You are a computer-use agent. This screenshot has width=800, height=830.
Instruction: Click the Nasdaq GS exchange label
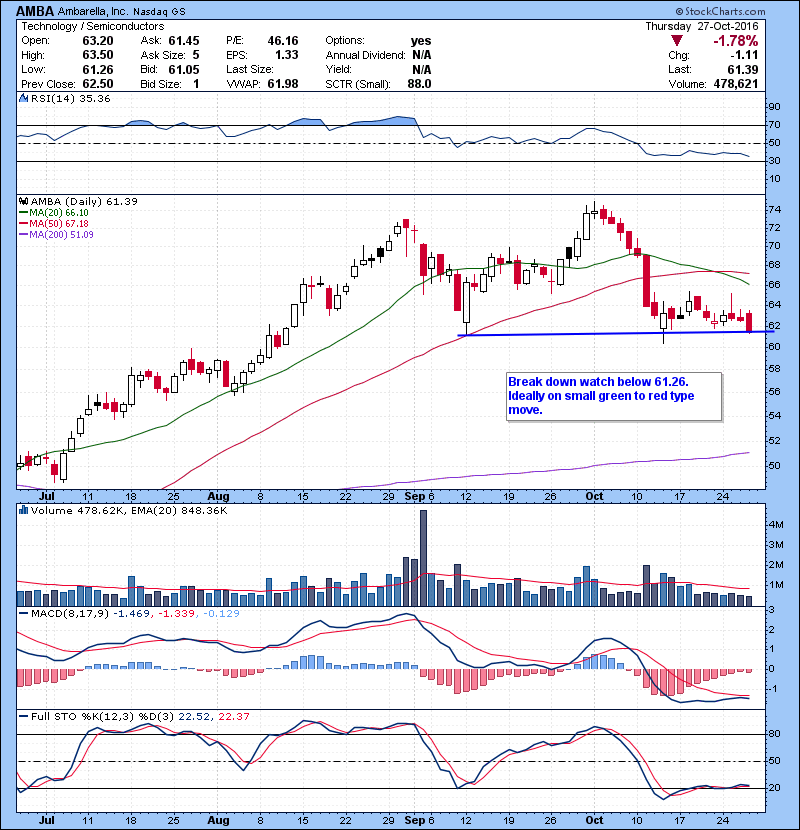click(x=159, y=11)
